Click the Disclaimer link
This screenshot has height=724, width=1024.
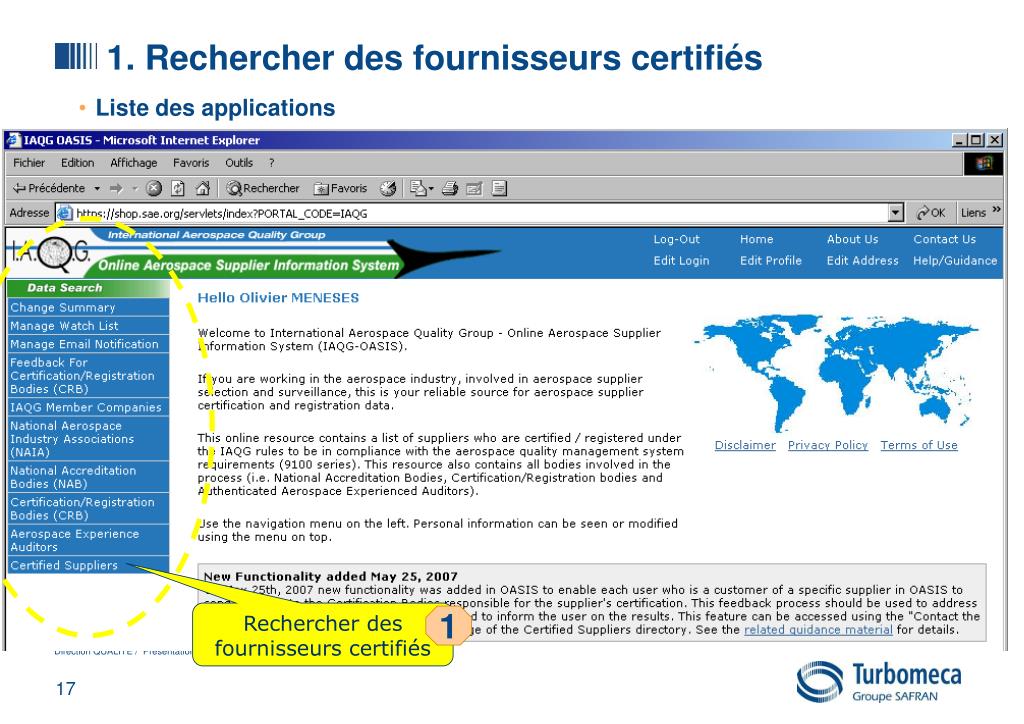(745, 445)
